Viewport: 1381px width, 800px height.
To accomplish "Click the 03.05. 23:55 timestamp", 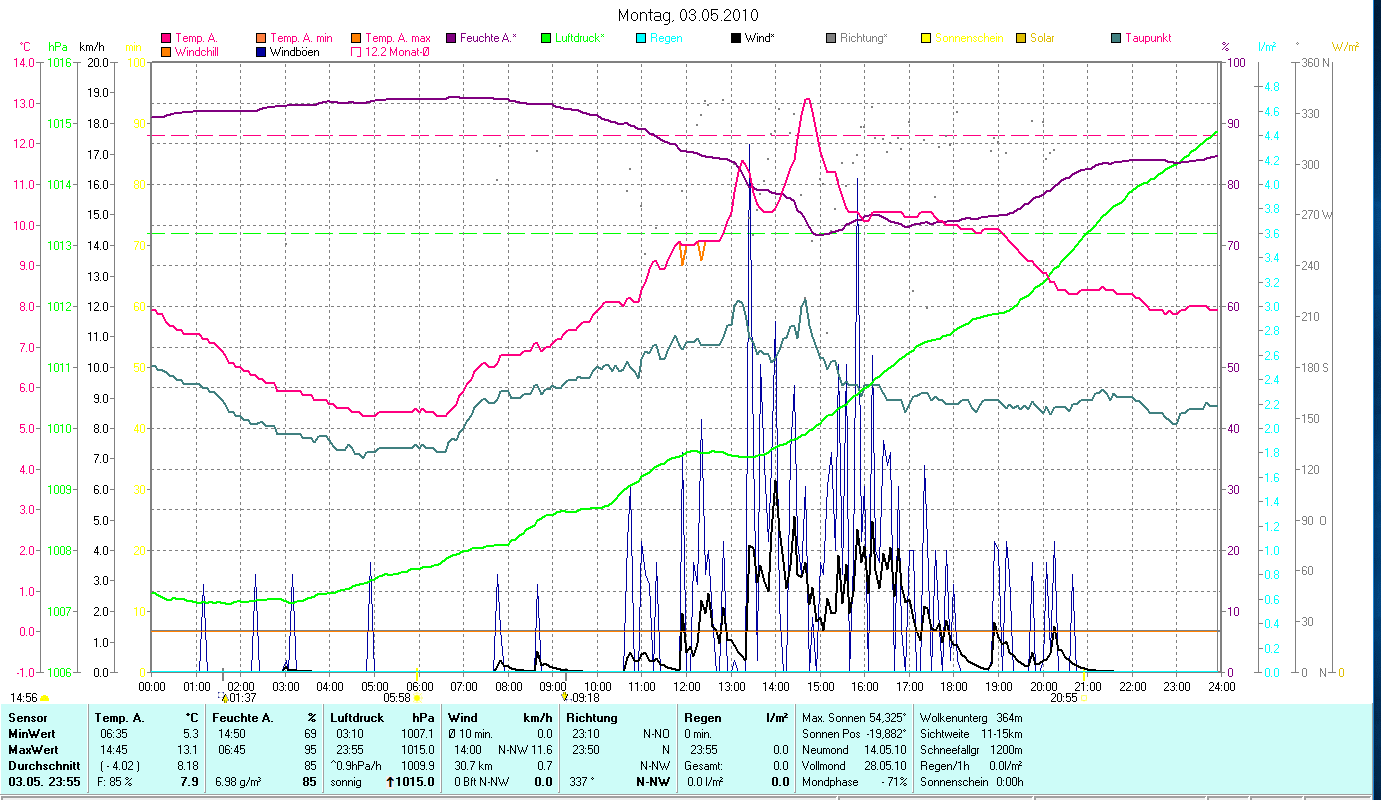I will click(44, 781).
